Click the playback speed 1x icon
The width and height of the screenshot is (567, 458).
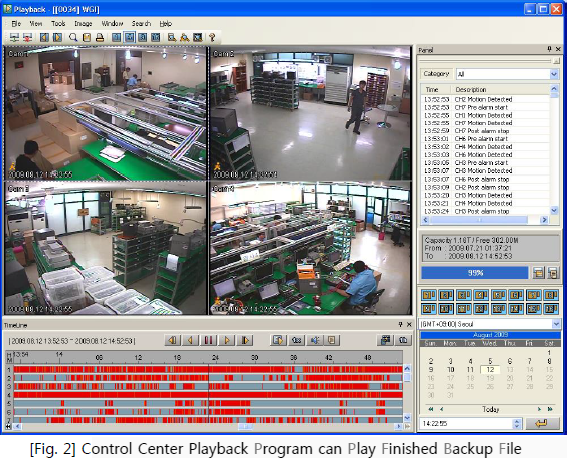point(297,340)
